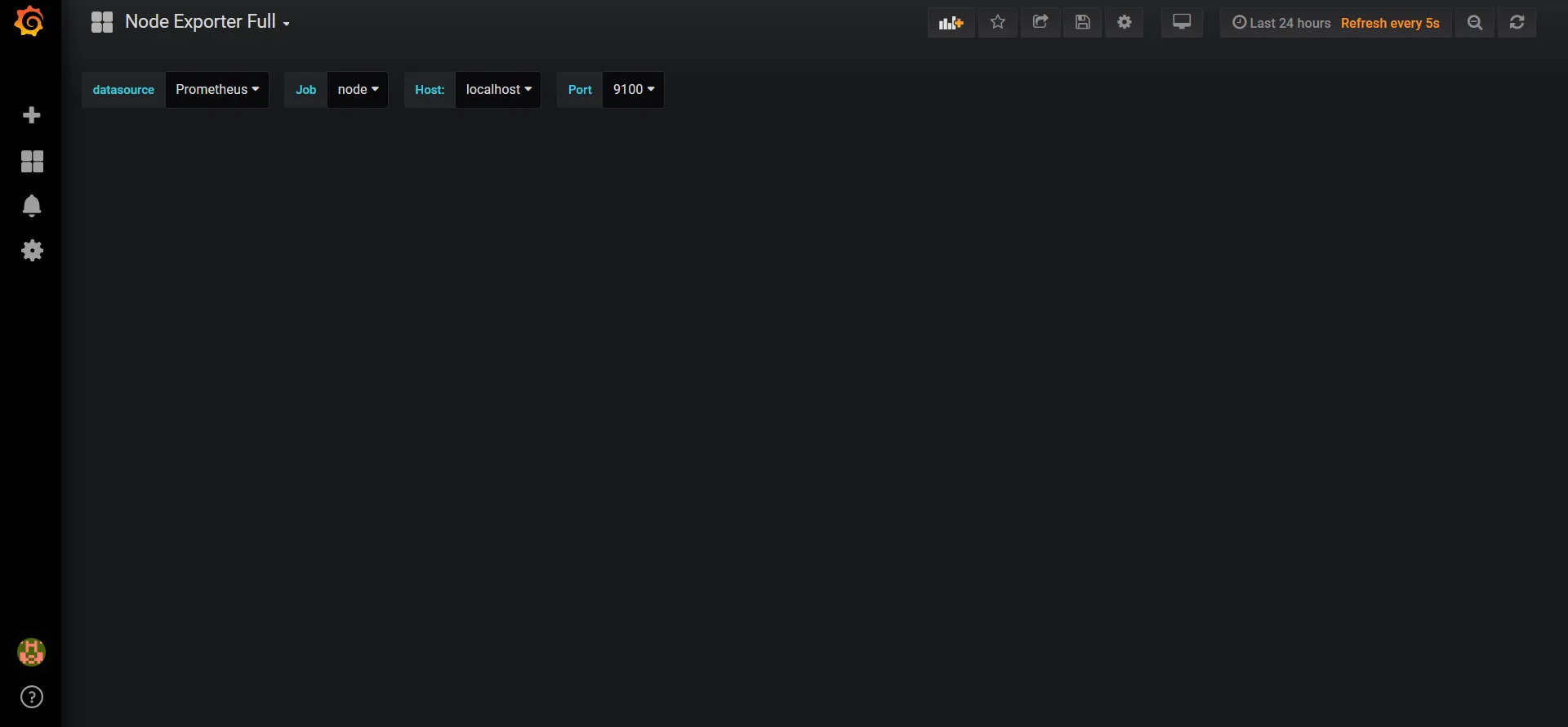This screenshot has height=727, width=1568.
Task: Click the dashboard grid icon beside title
Action: pos(102,22)
